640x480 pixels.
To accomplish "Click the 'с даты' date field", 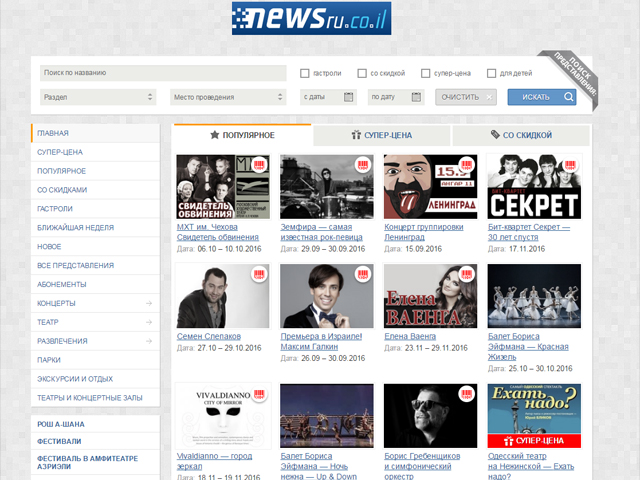I will coord(329,97).
